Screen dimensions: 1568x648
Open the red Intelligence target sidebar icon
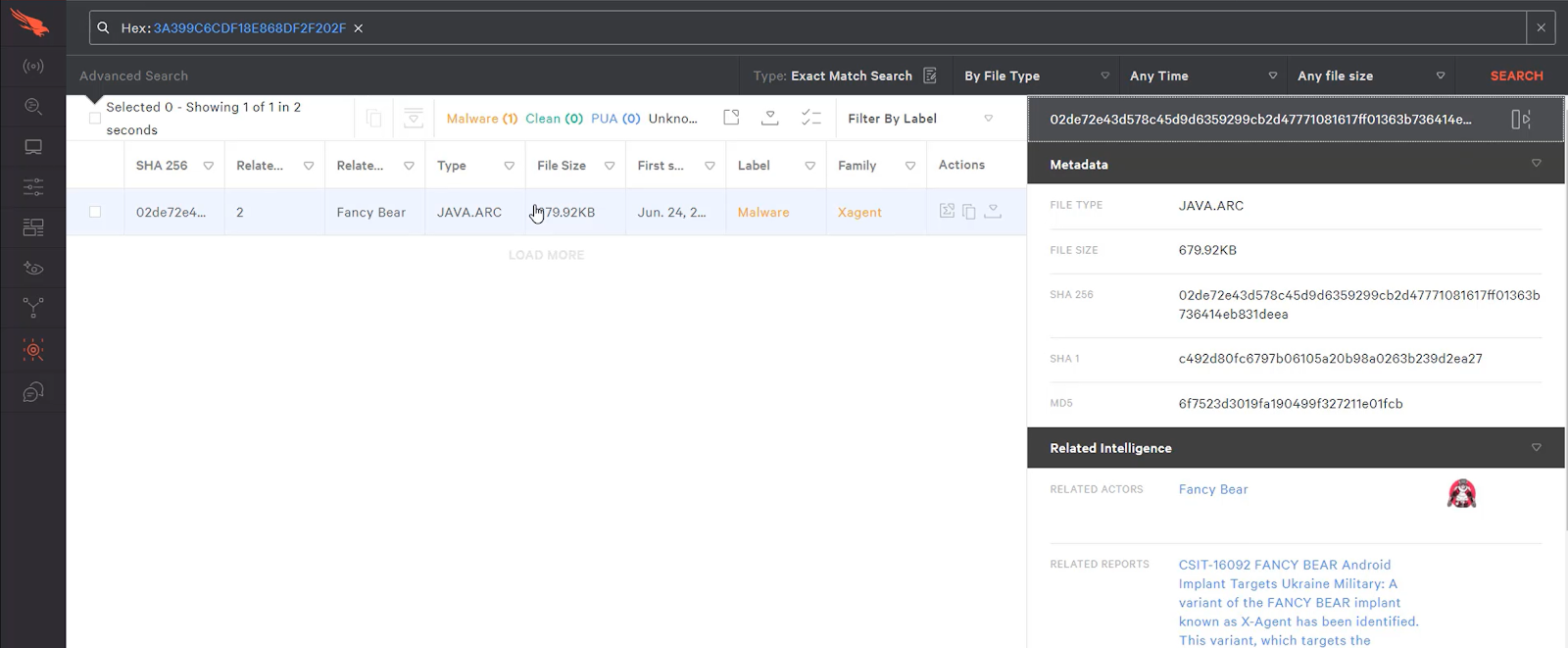[33, 350]
